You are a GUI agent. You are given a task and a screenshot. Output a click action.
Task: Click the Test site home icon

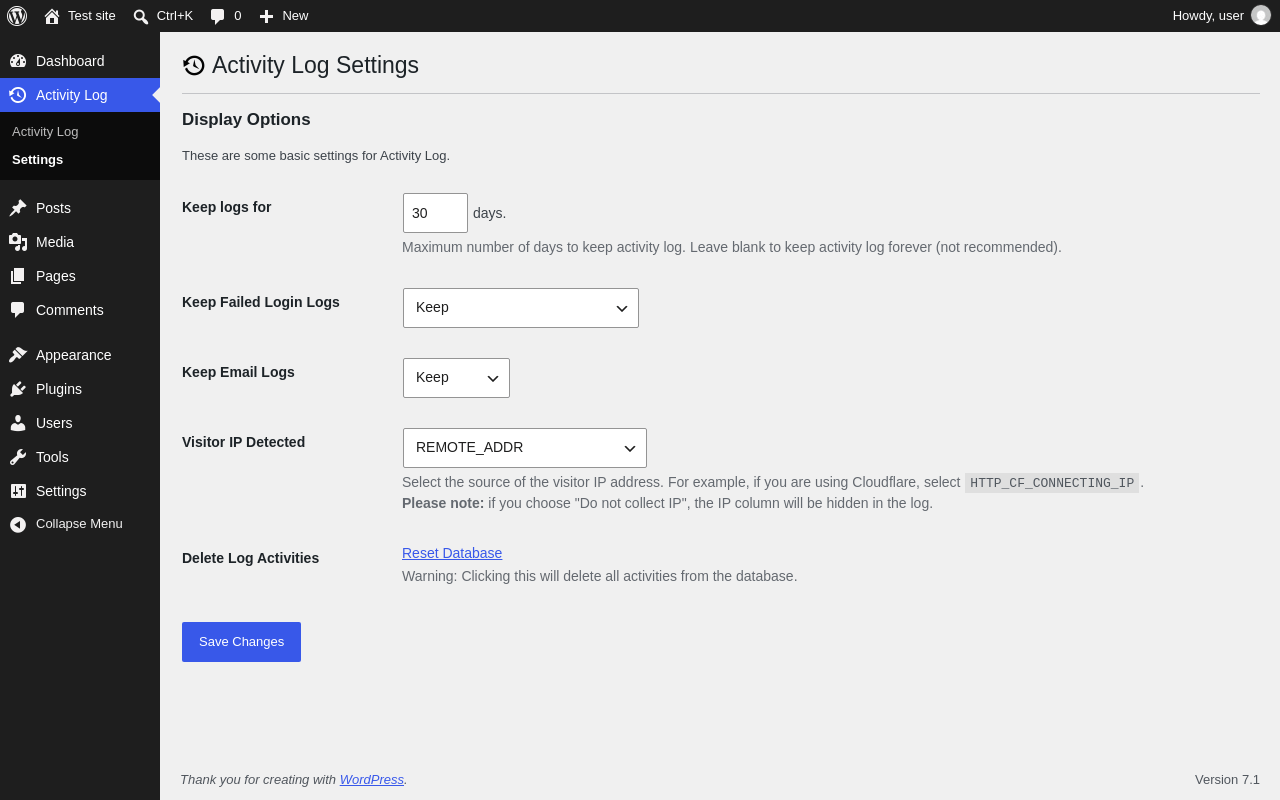[x=52, y=16]
